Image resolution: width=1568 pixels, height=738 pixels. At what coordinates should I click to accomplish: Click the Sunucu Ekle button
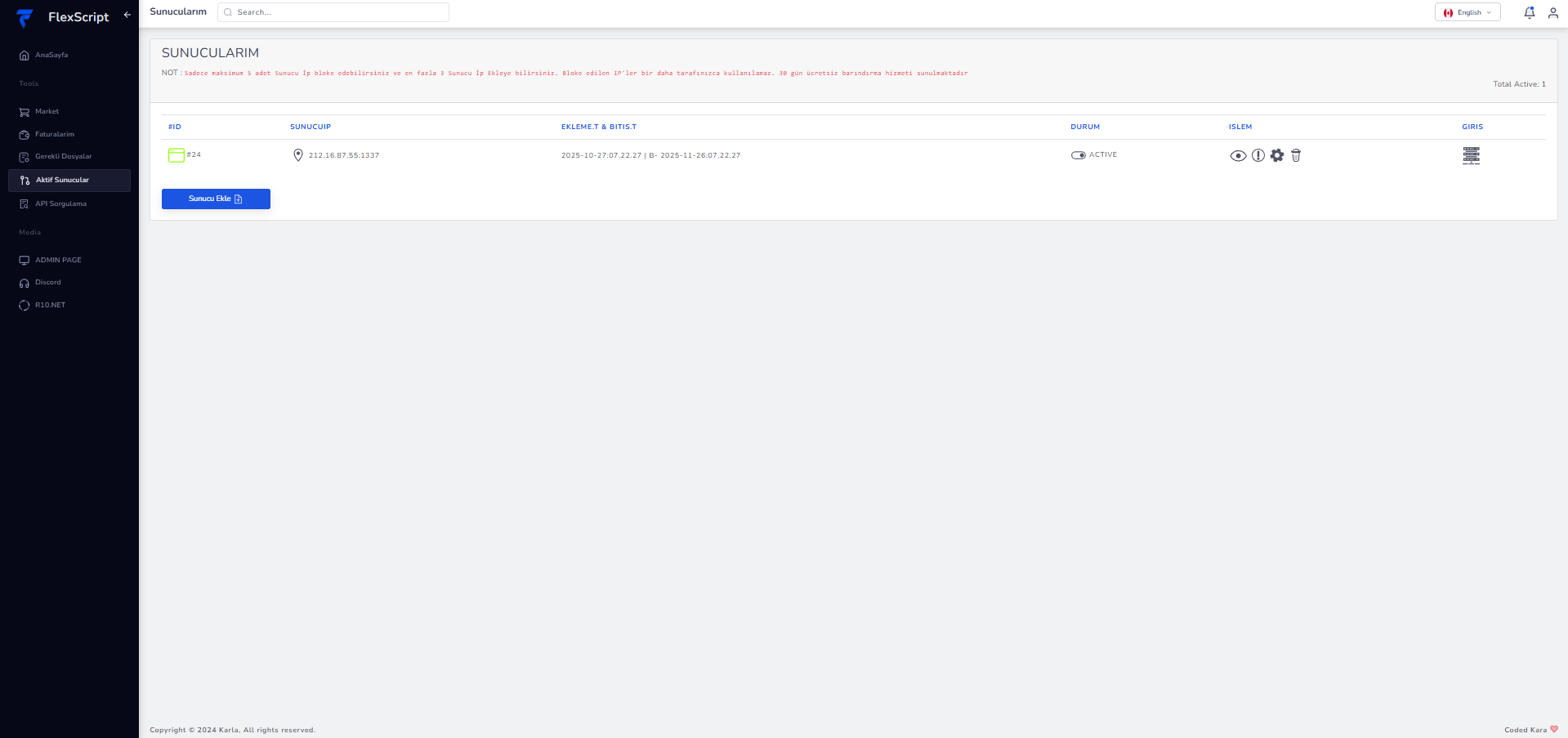click(x=216, y=199)
